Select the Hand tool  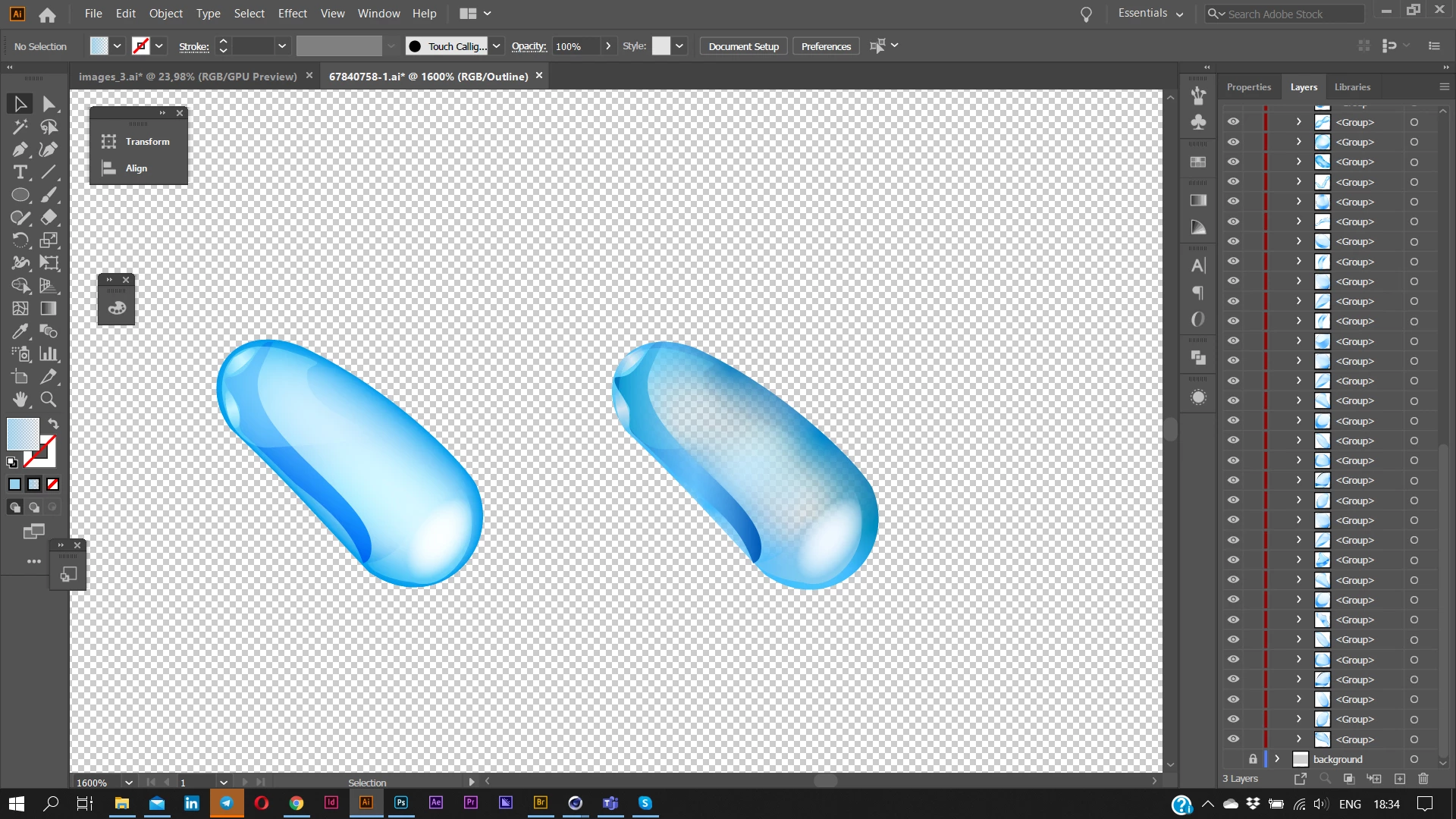pos(20,400)
